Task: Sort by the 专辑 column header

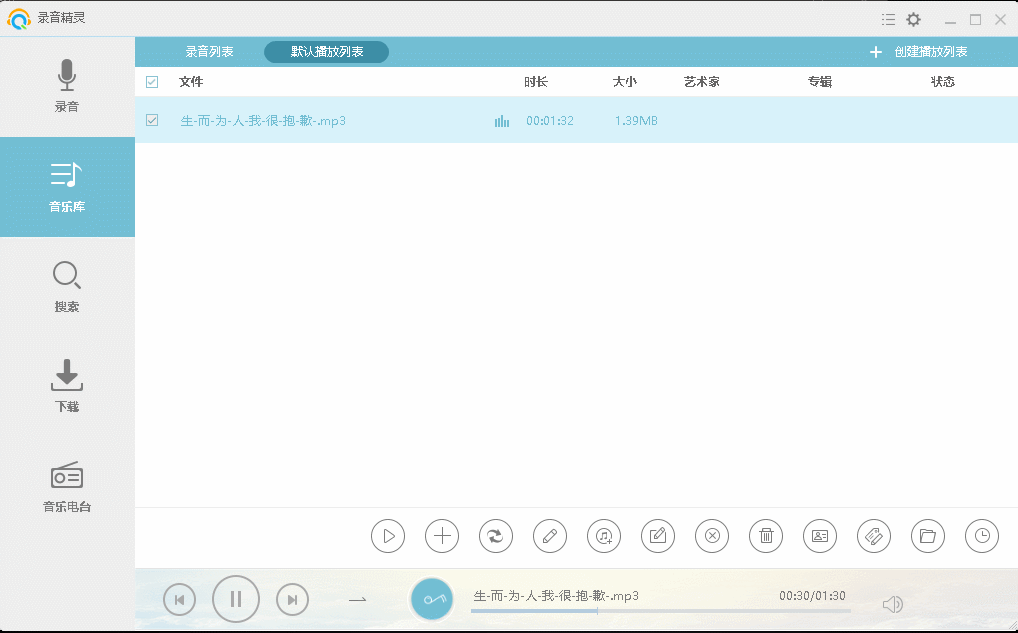Action: 820,82
